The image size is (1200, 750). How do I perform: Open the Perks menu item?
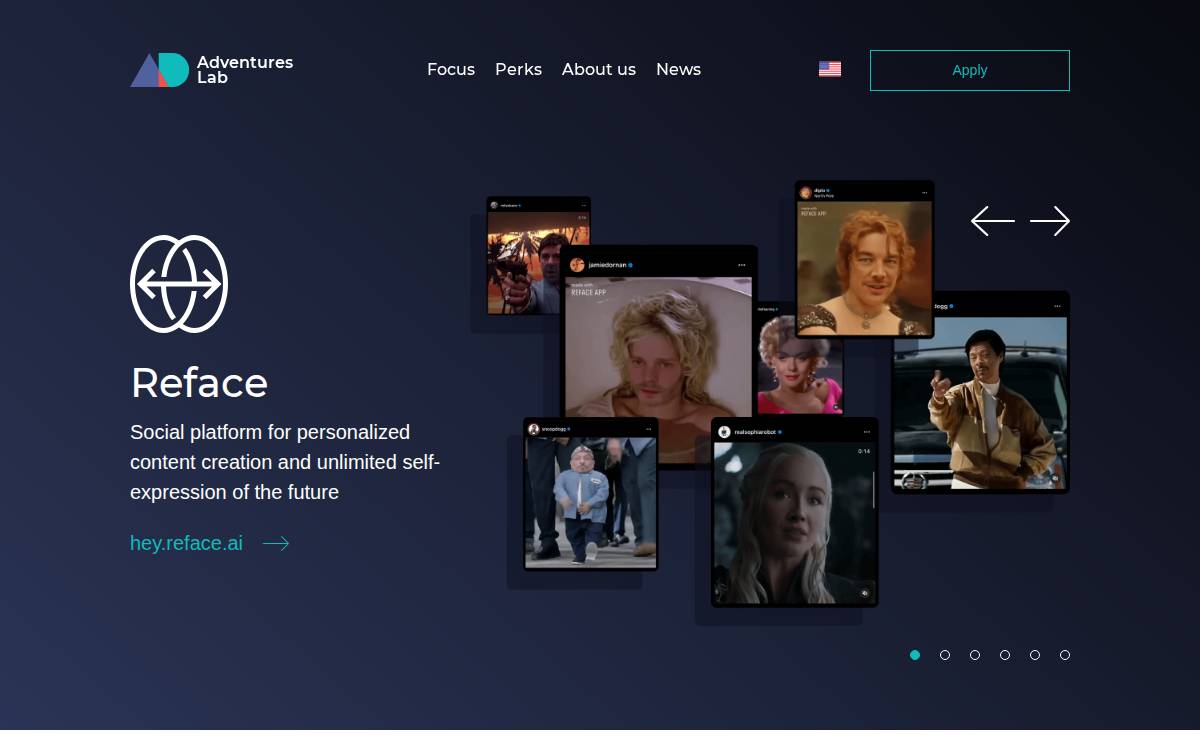518,69
